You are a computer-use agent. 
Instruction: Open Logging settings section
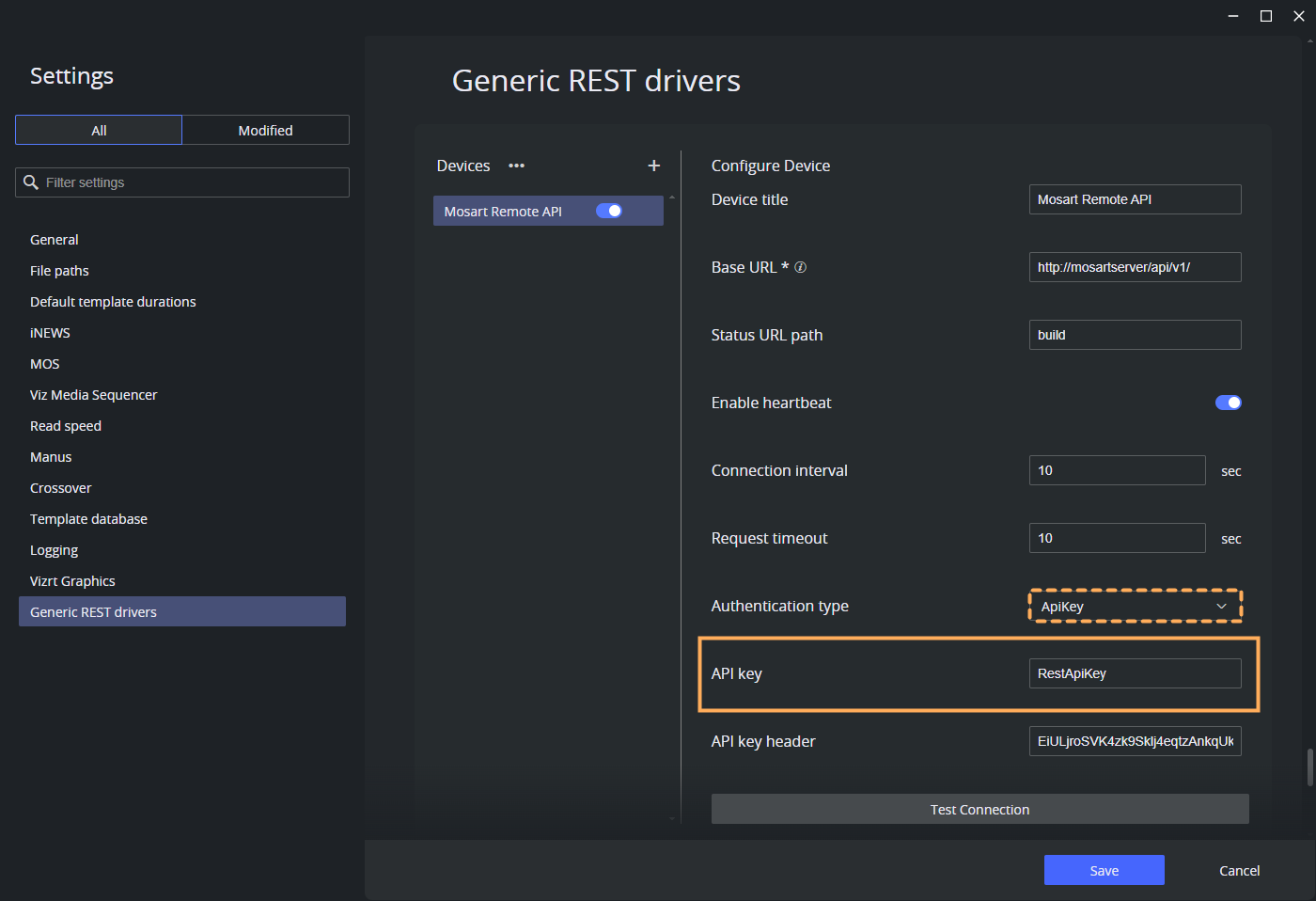[x=54, y=550]
